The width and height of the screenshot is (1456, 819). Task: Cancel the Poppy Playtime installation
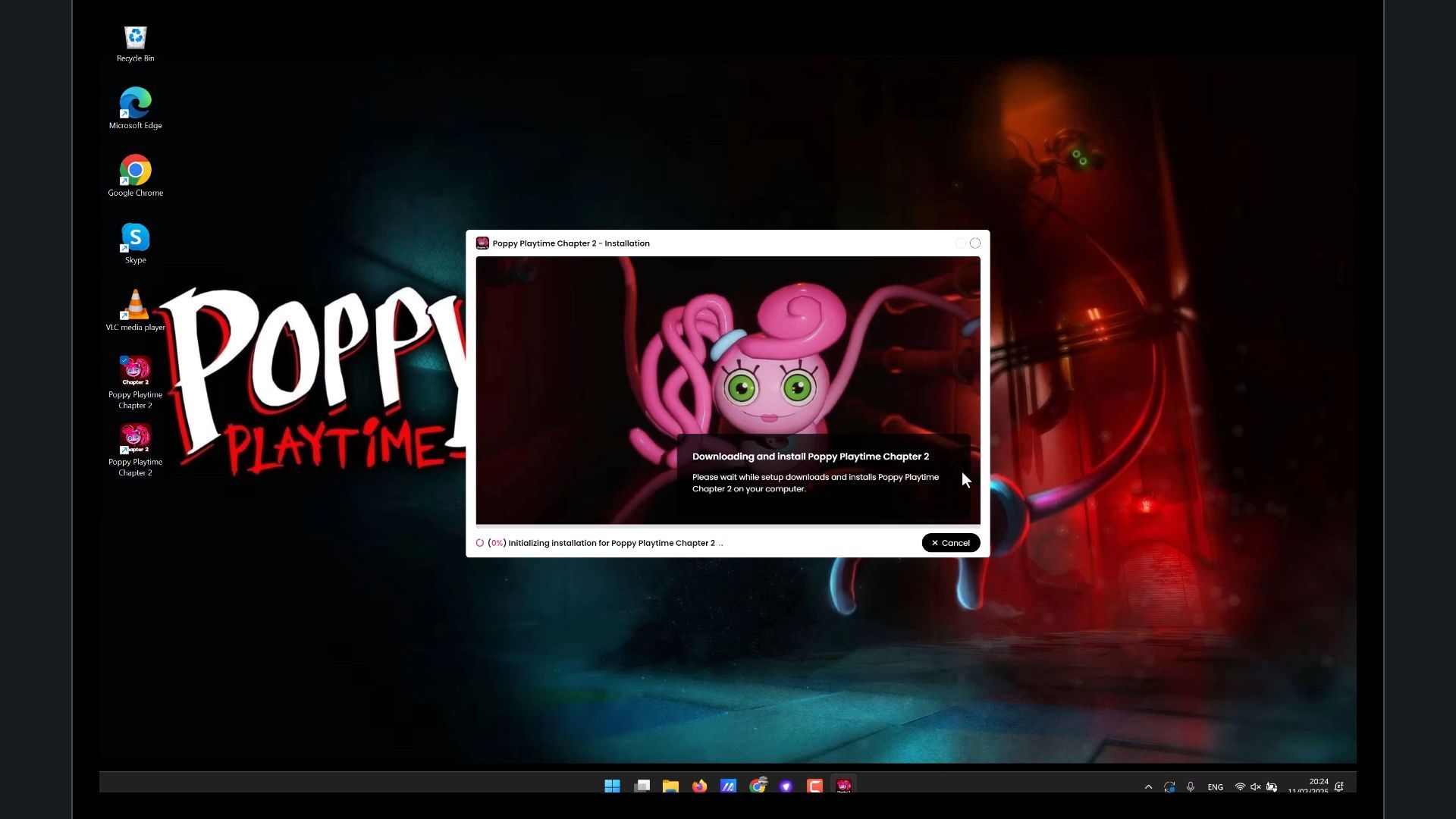pyautogui.click(x=950, y=543)
